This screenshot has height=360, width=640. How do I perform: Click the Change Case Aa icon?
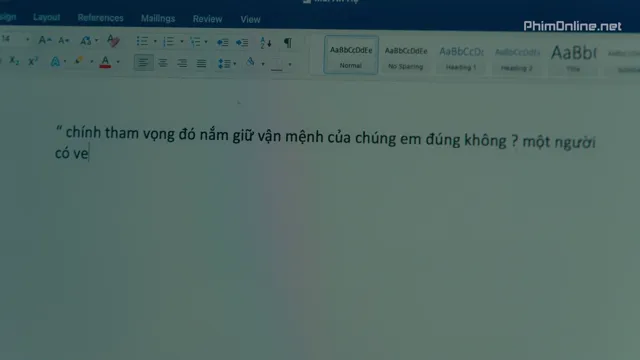point(85,40)
